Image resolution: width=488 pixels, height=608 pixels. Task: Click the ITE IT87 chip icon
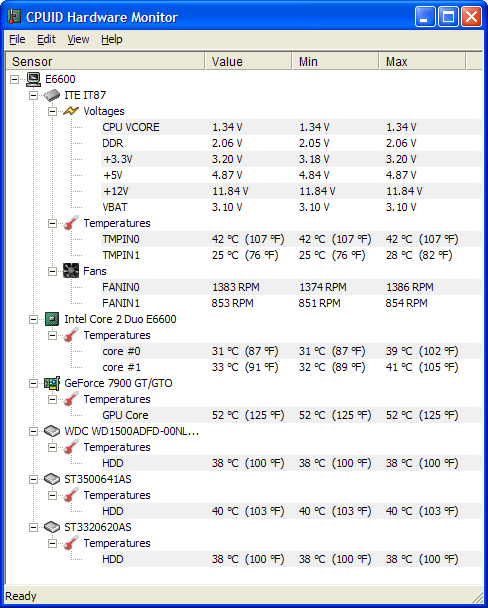[52, 95]
